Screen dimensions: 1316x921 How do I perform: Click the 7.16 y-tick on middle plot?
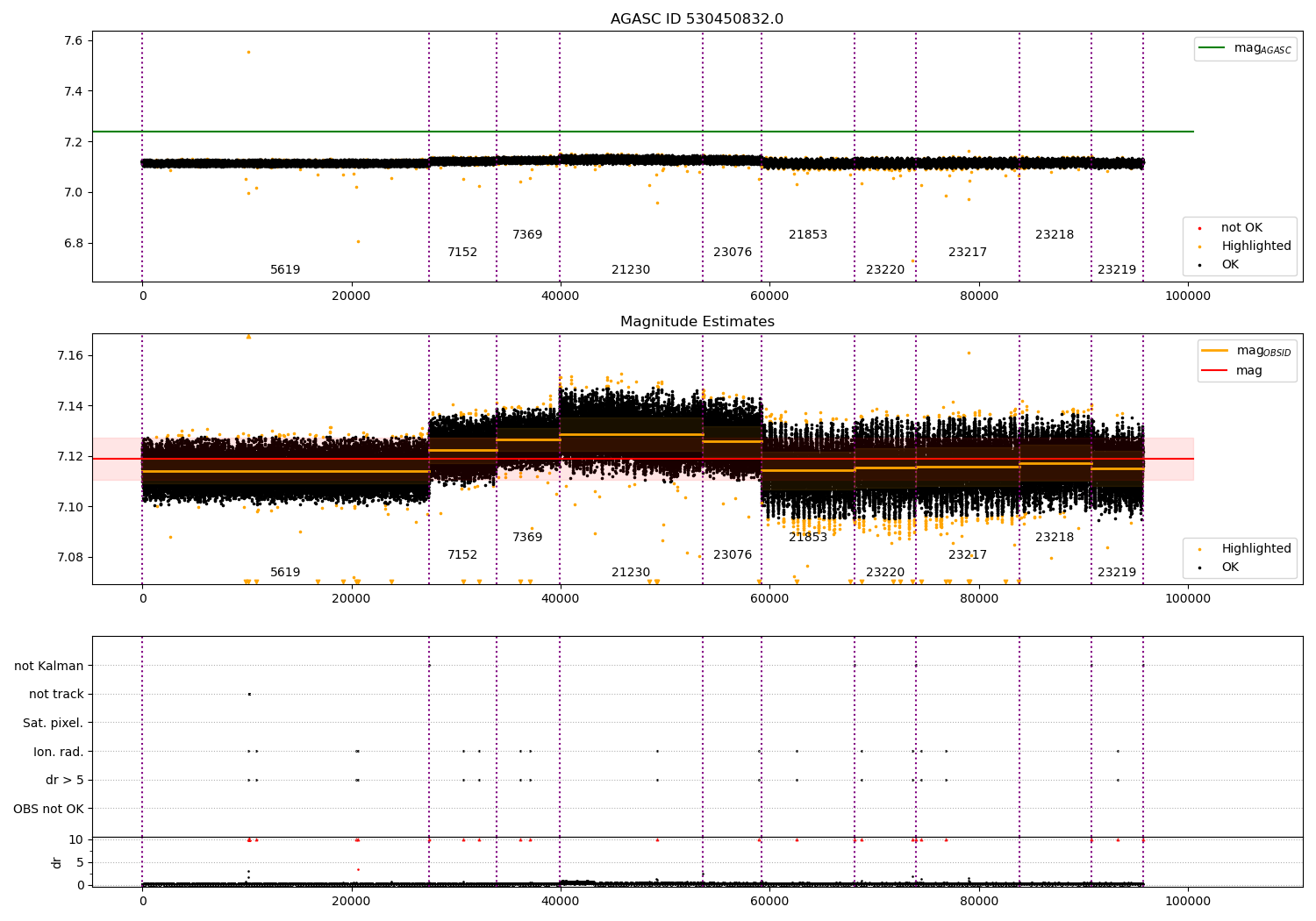(71, 355)
